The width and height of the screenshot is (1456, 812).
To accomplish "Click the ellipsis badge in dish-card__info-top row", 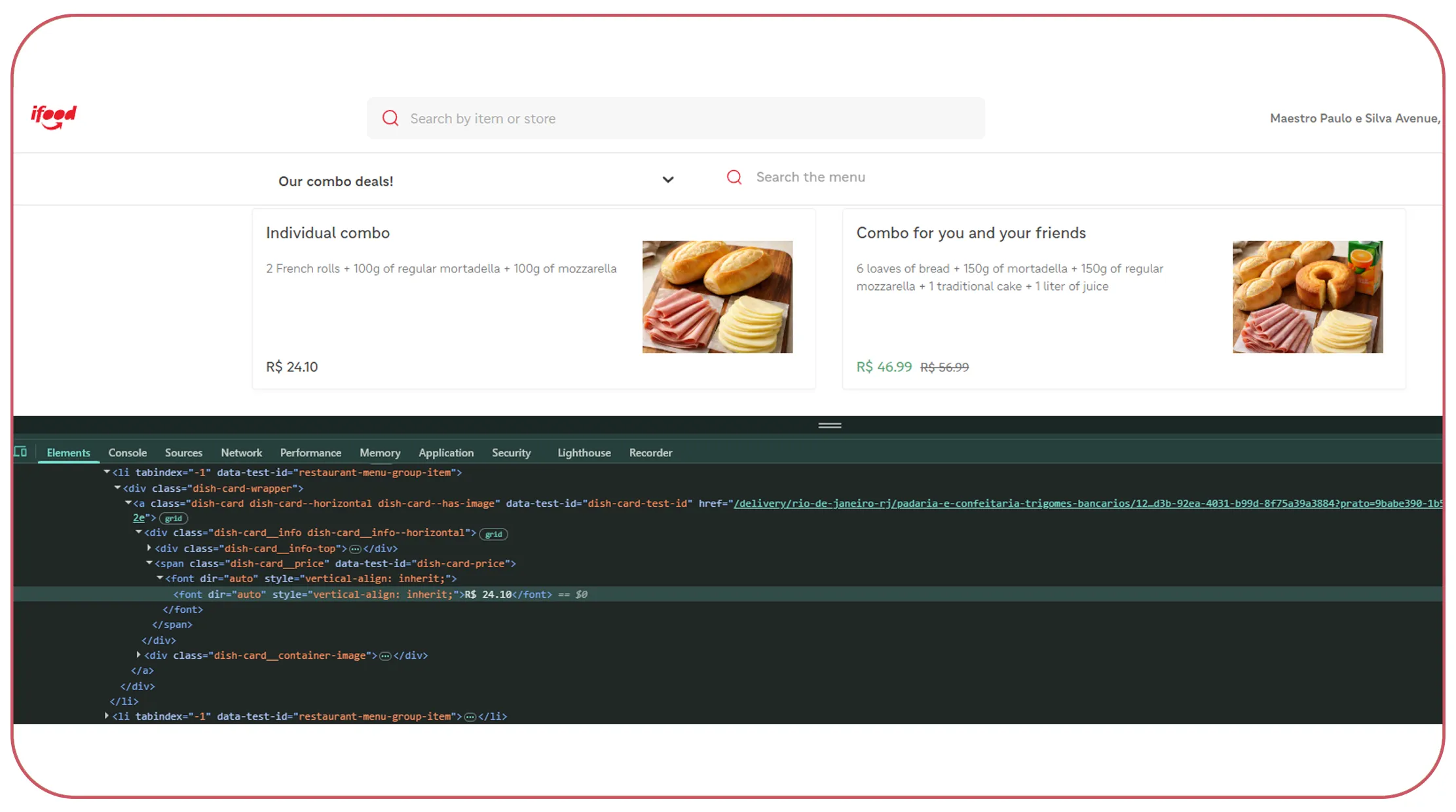I will (x=355, y=549).
